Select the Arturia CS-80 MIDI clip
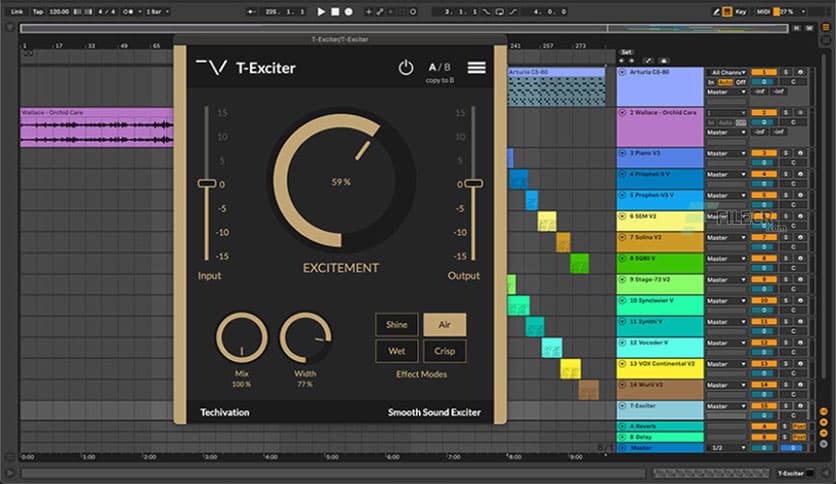Screen dimensions: 836x484 (x=556, y=86)
